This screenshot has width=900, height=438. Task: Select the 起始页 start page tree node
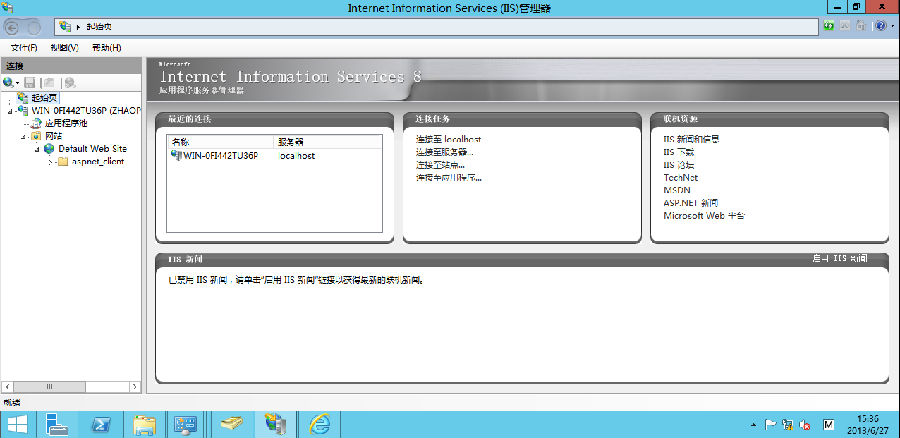click(45, 98)
